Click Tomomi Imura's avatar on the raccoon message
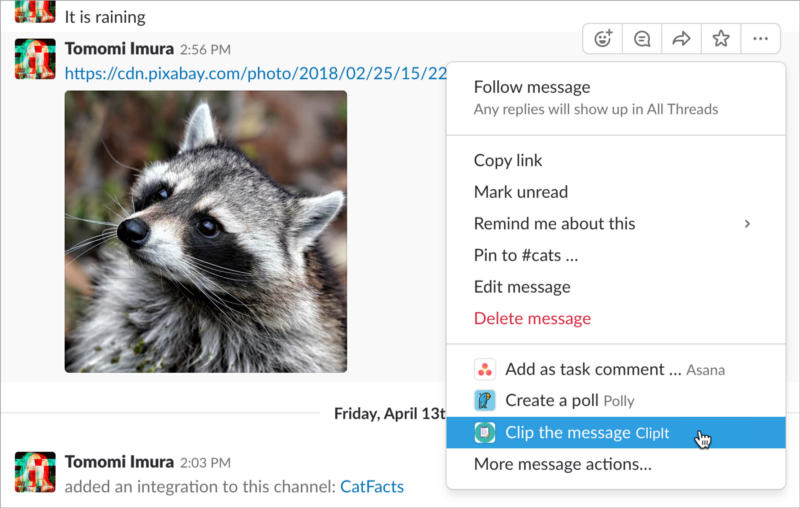The height and width of the screenshot is (508, 800). coord(35,59)
